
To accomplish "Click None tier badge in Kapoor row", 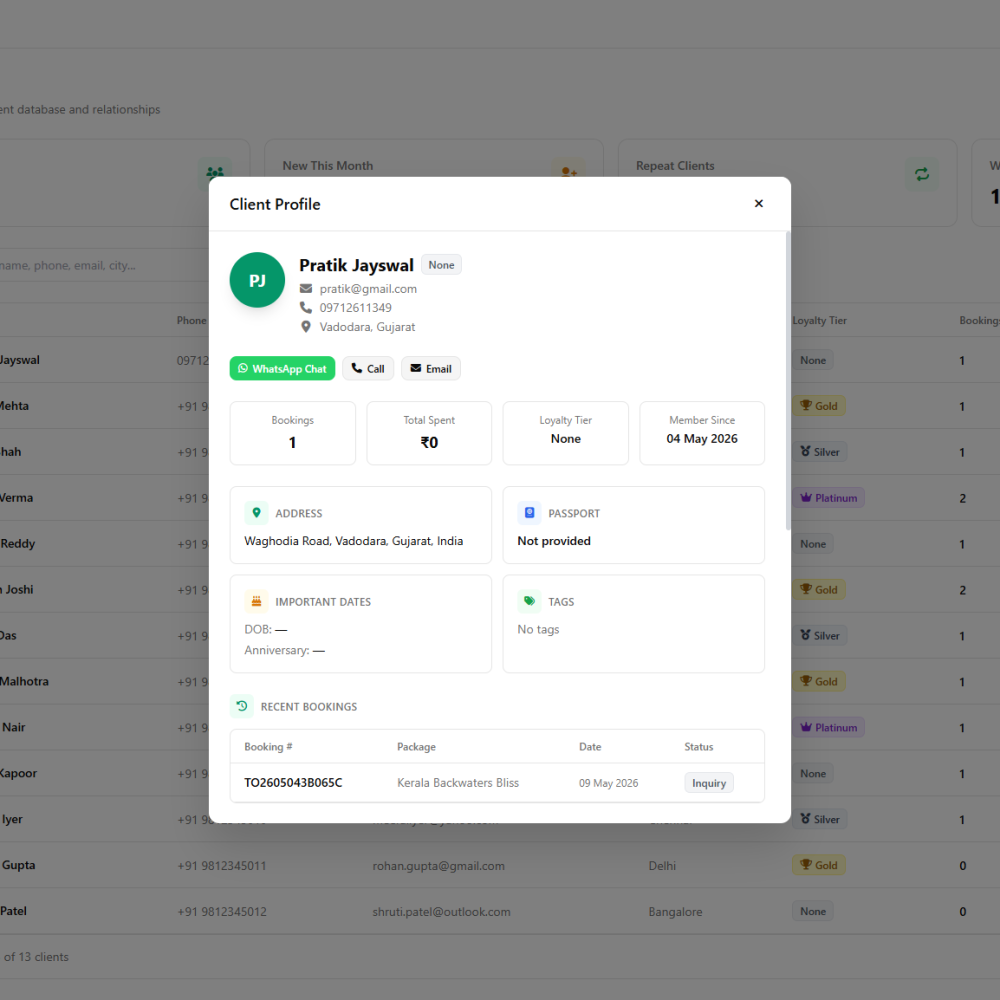I will (812, 774).
